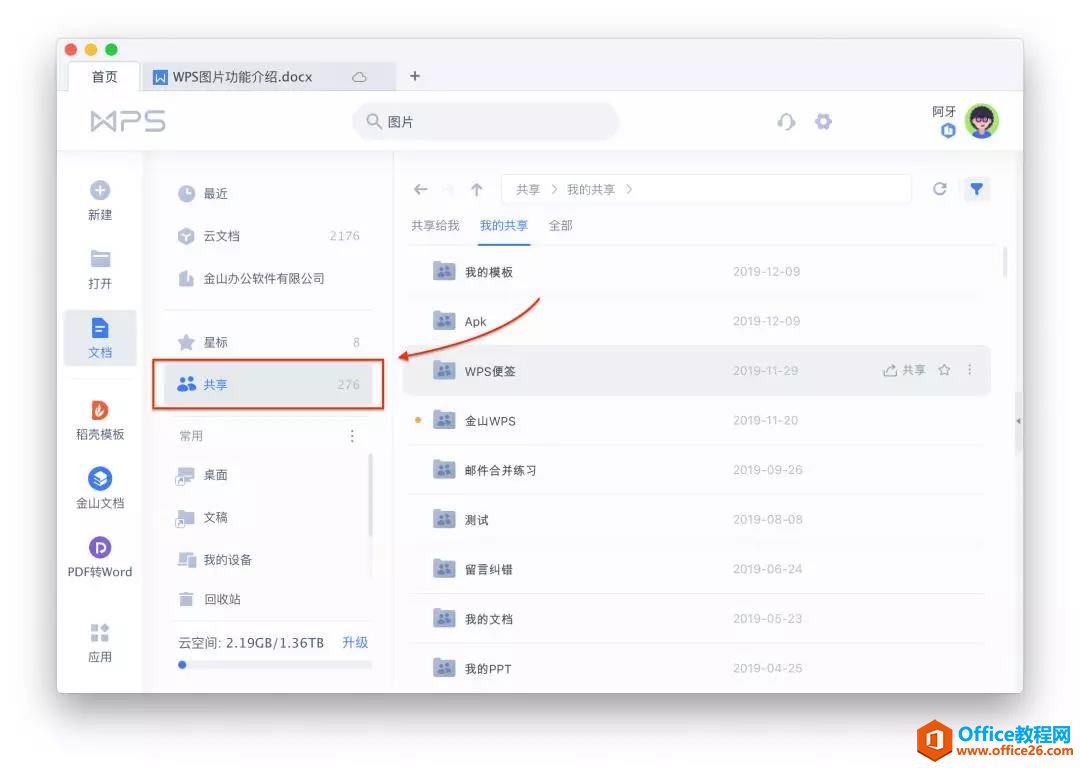Open 云文档 cloud documents
The image size is (1080, 768).
(268, 236)
